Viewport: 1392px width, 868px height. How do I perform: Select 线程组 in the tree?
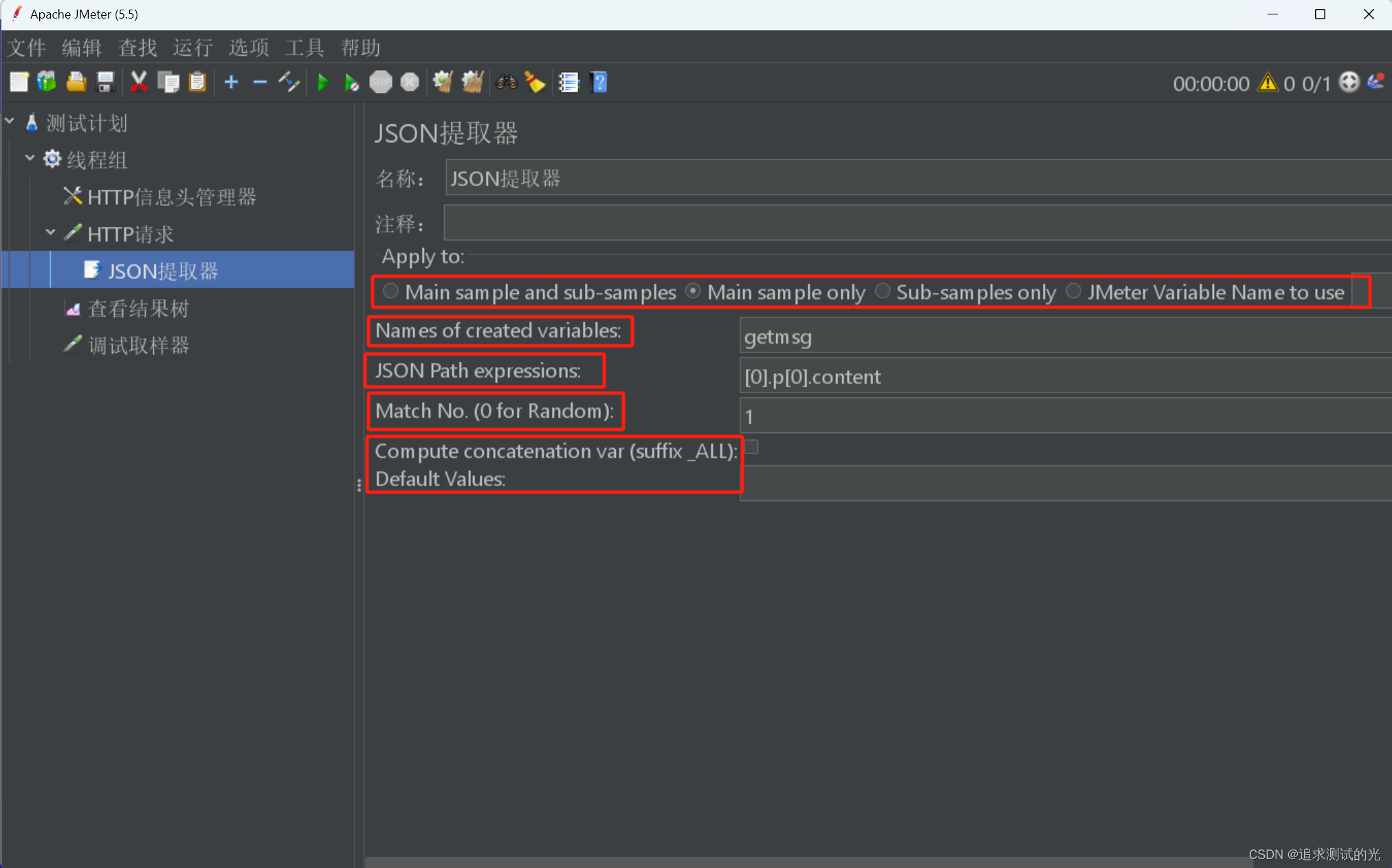[x=97, y=160]
